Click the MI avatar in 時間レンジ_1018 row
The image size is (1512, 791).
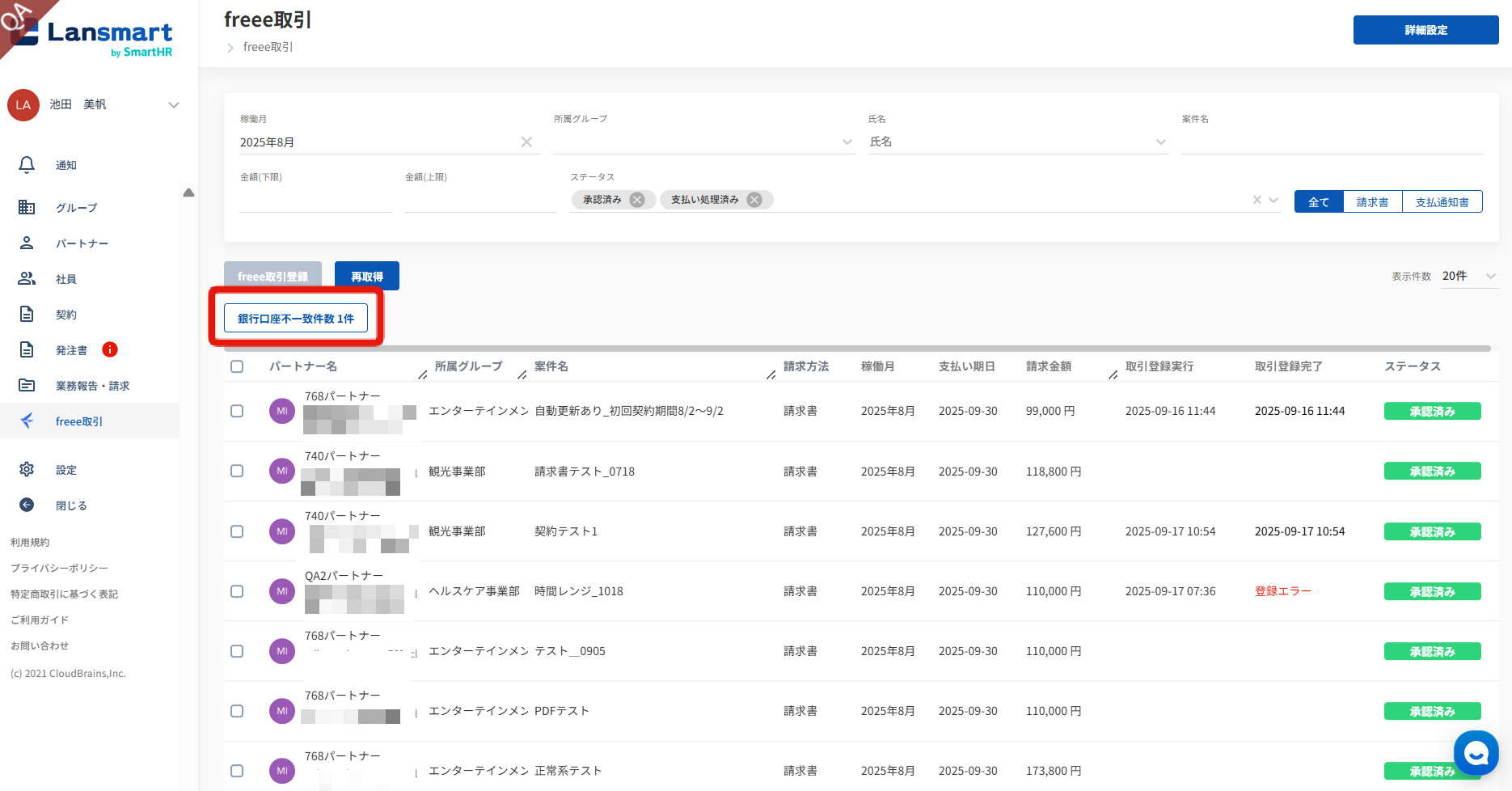click(x=282, y=591)
